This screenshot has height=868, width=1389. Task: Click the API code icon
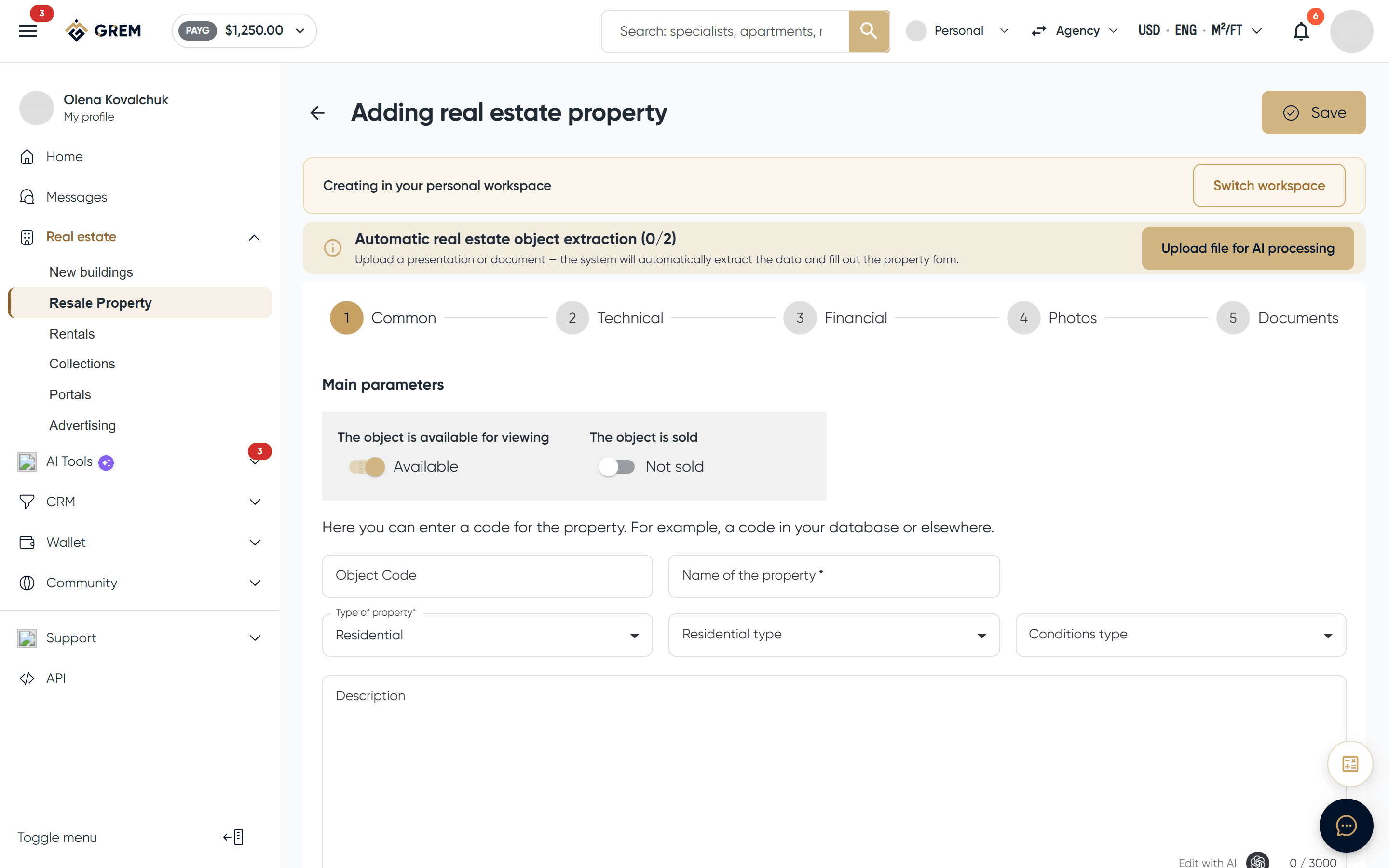[27, 678]
